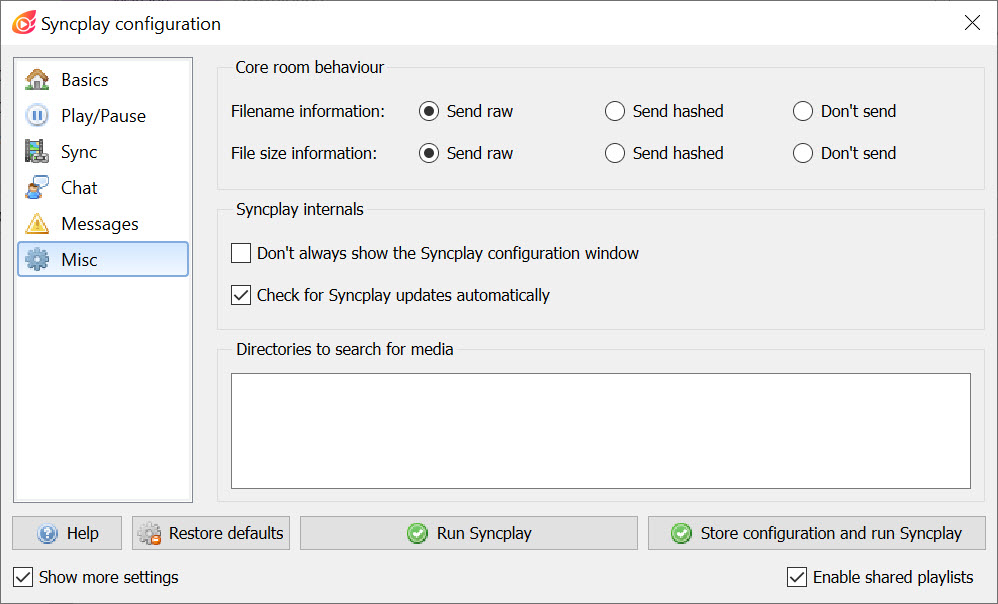Viewport: 998px width, 604px height.
Task: Select Send raw for File size information
Action: click(x=429, y=153)
